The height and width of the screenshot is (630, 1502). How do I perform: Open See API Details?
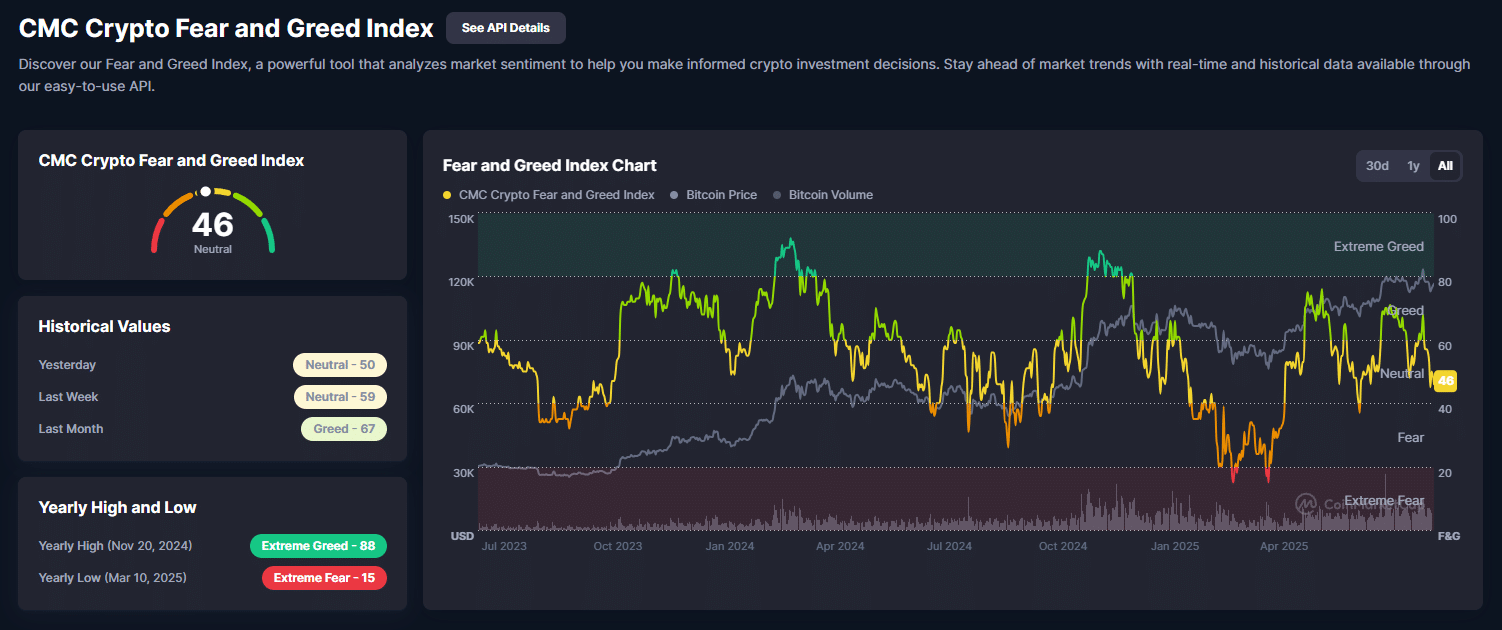click(505, 27)
